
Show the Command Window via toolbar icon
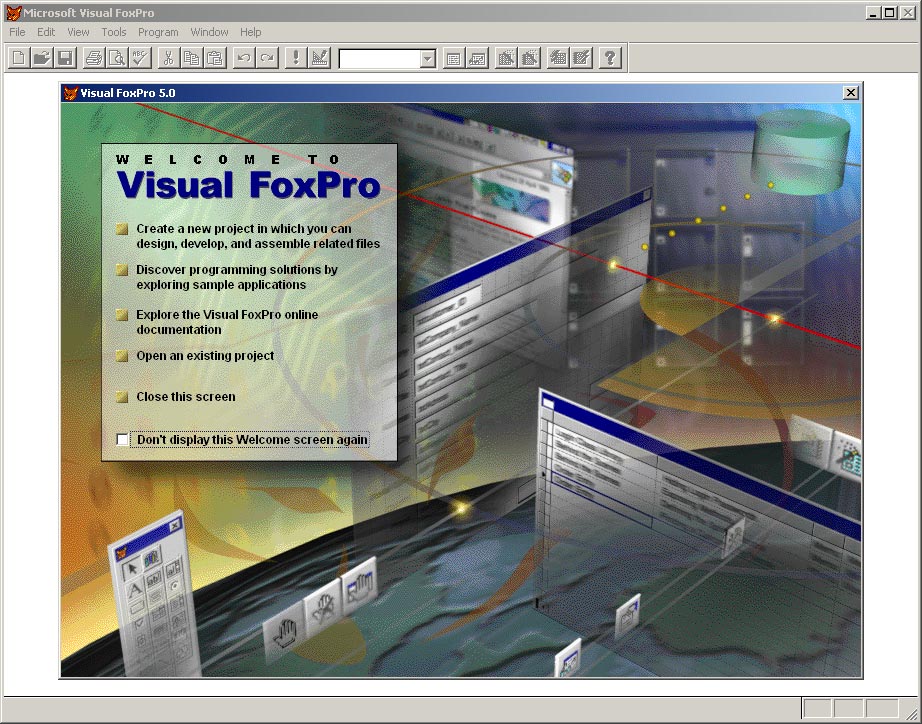453,58
